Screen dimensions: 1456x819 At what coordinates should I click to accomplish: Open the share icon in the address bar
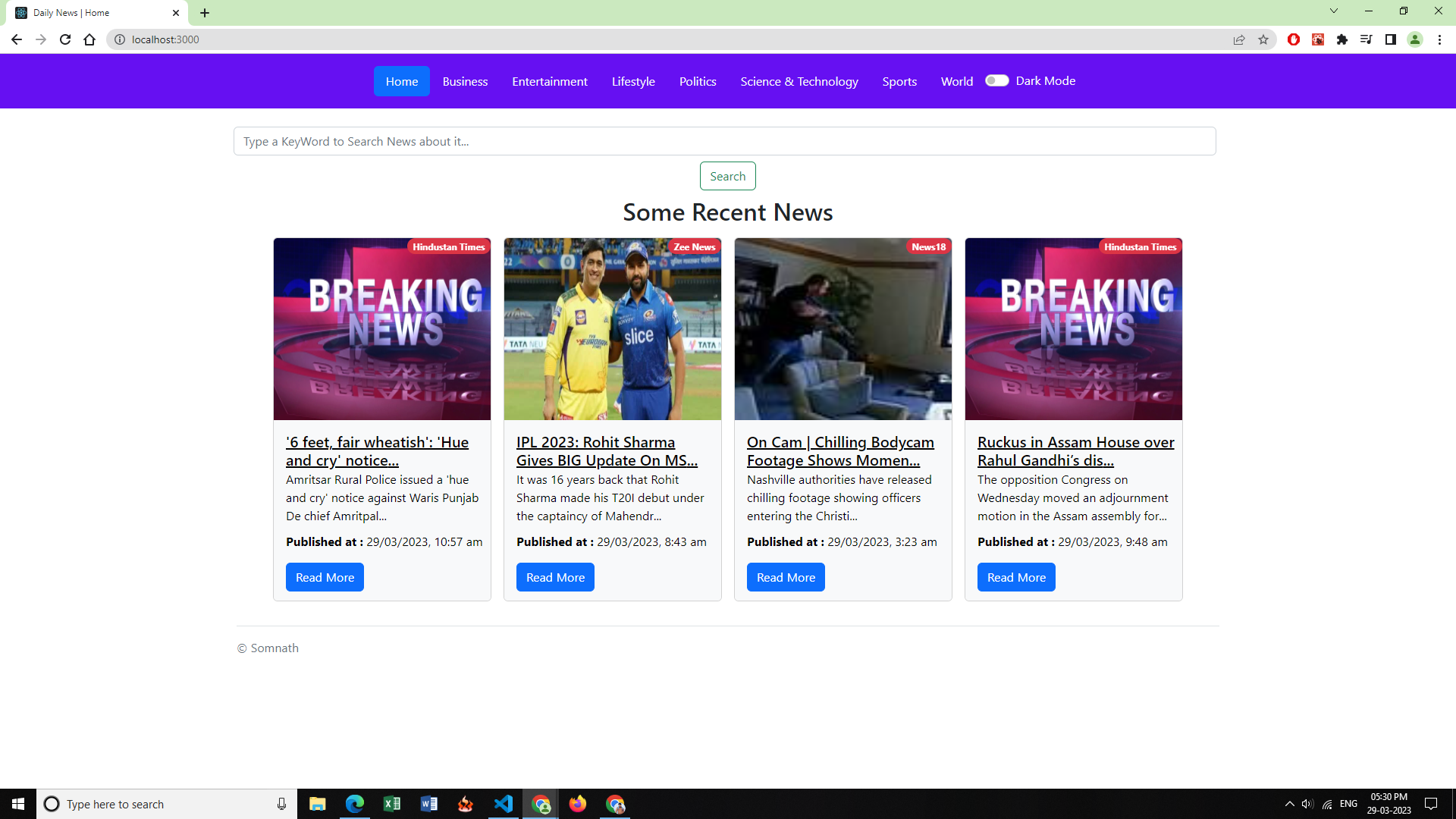(1239, 39)
